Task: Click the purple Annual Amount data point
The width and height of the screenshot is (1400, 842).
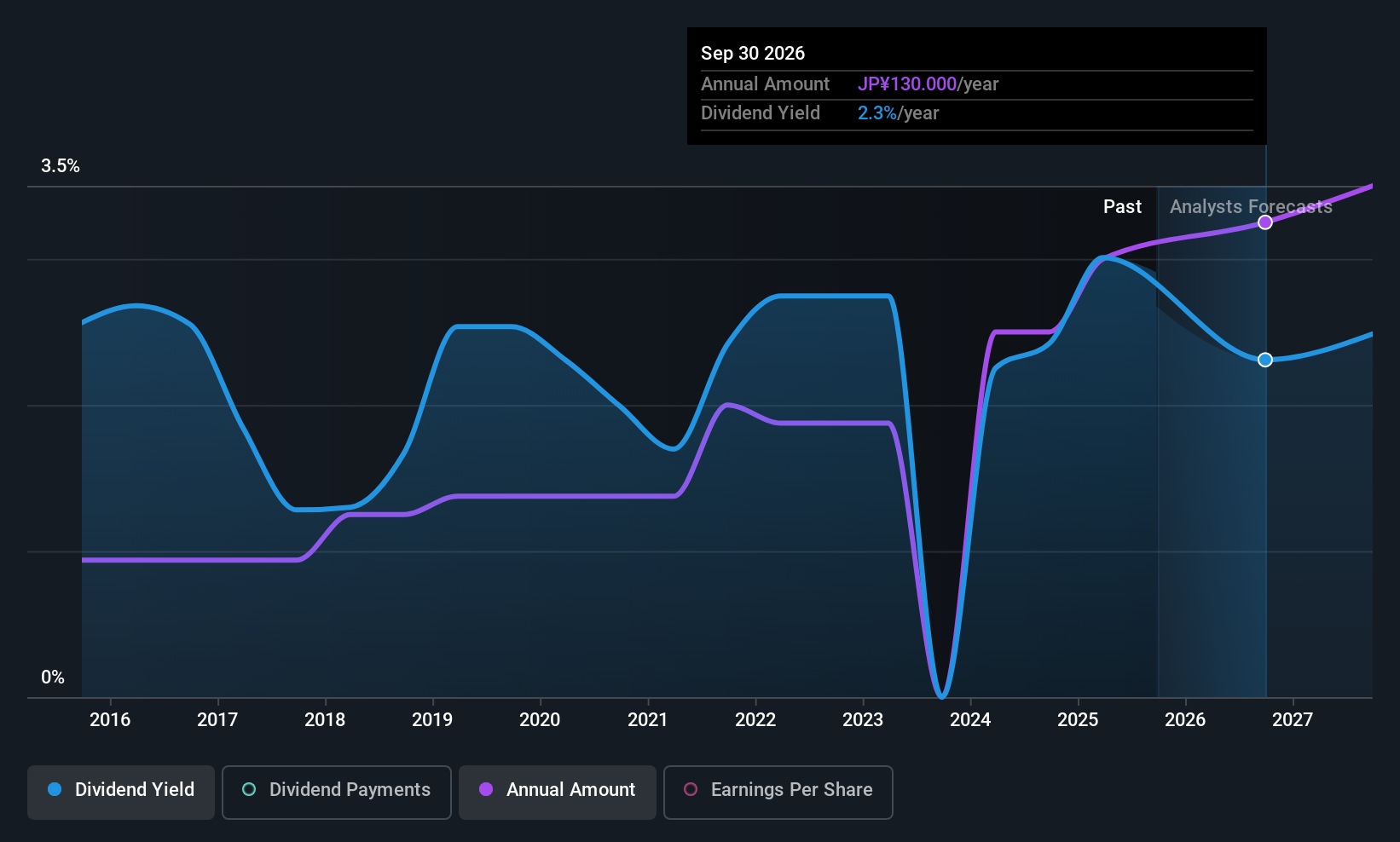Action: coord(1265,222)
